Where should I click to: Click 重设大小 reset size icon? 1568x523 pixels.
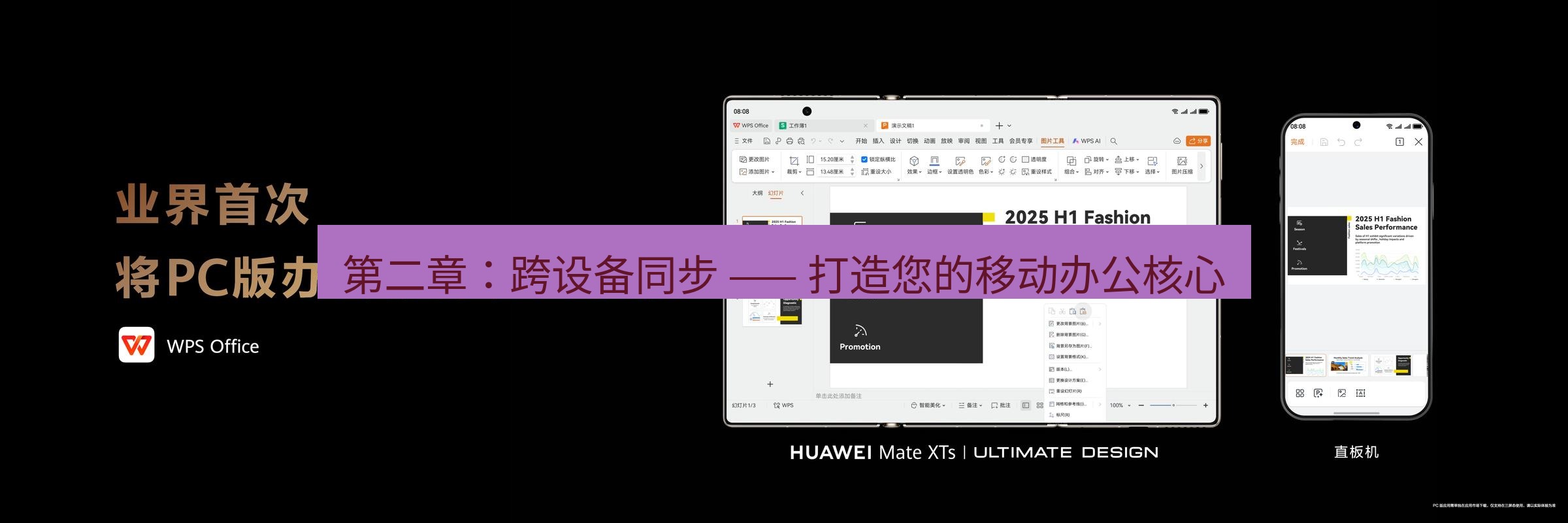click(x=876, y=172)
